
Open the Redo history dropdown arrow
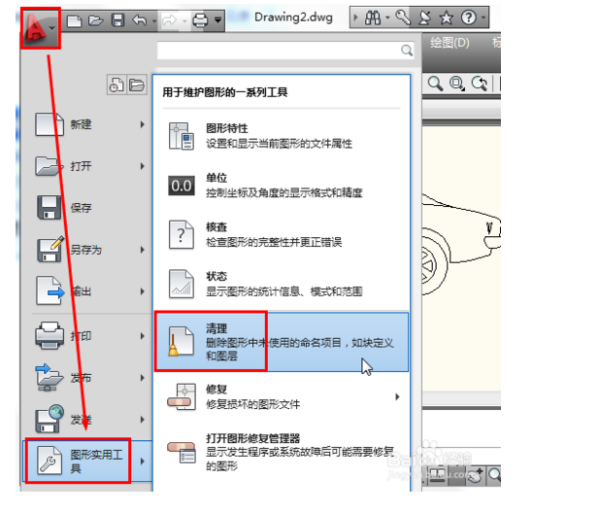click(x=184, y=21)
